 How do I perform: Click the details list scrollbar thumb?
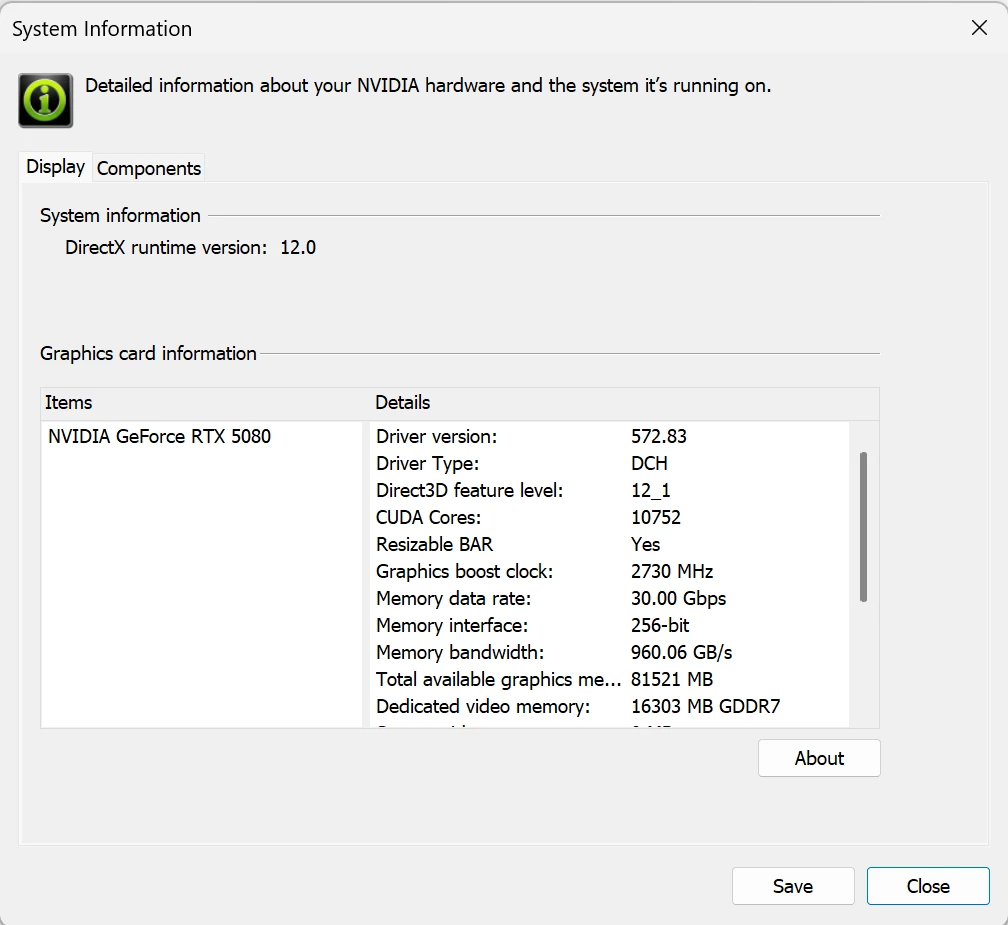pos(863,527)
